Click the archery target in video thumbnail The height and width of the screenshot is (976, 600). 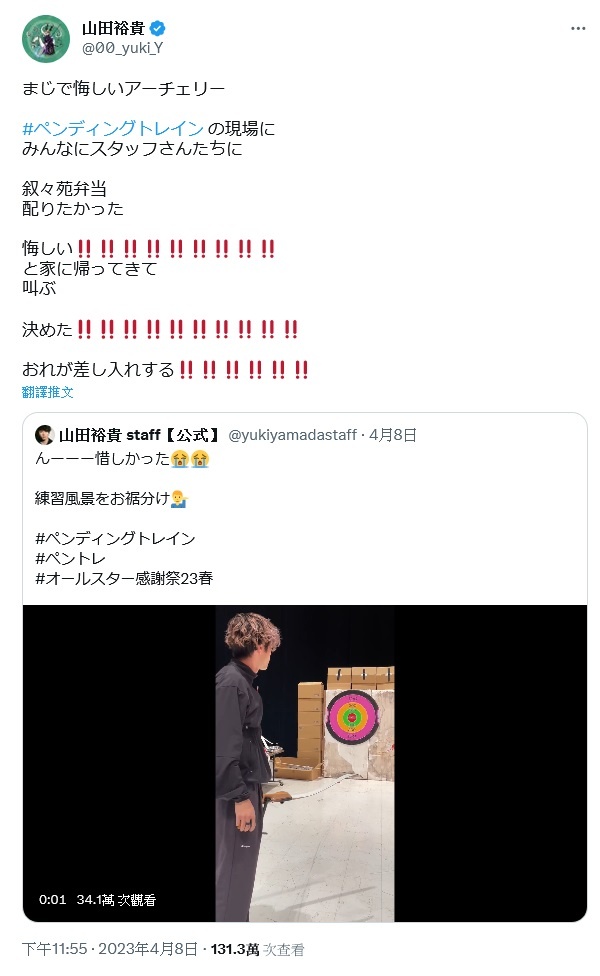(x=352, y=717)
